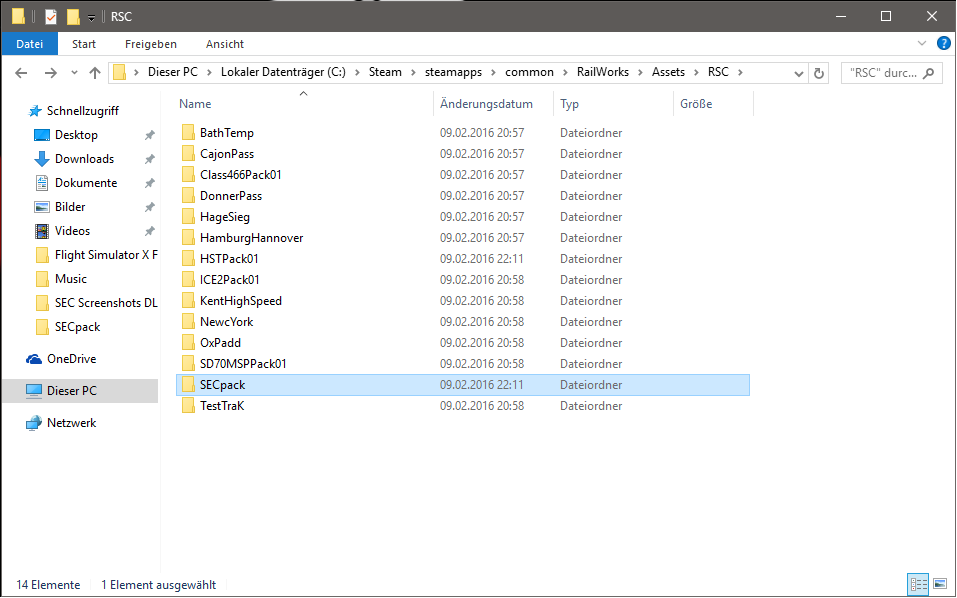The width and height of the screenshot is (957, 598).
Task: Select the TestTraK folder
Action: click(x=222, y=406)
